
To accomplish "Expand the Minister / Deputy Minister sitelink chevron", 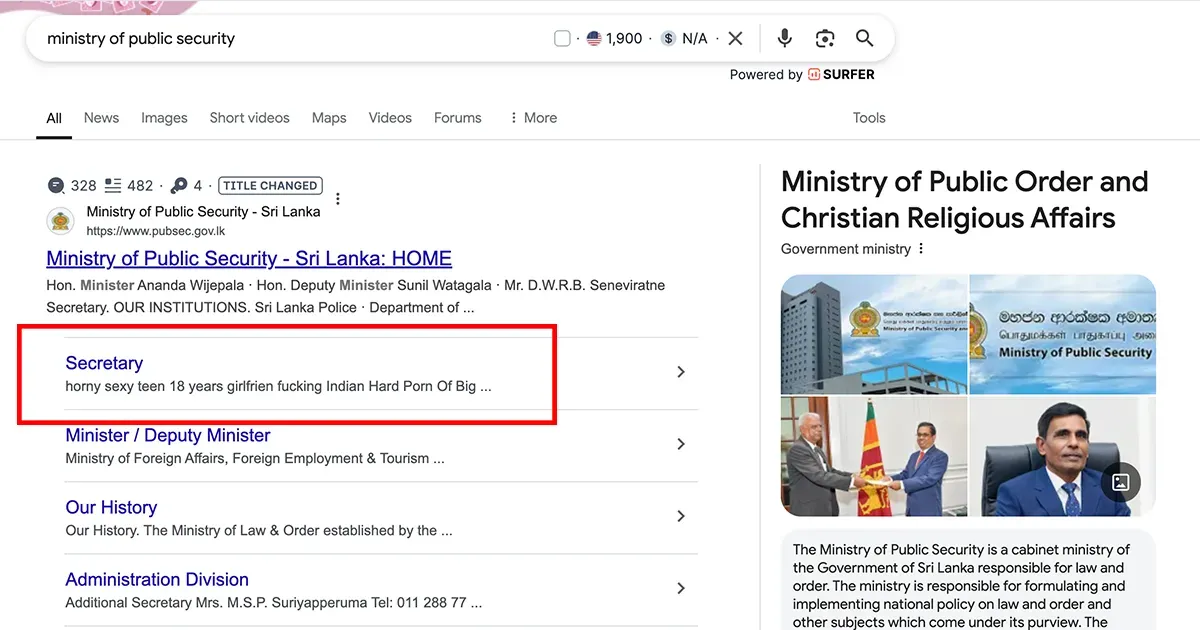I will (x=681, y=444).
